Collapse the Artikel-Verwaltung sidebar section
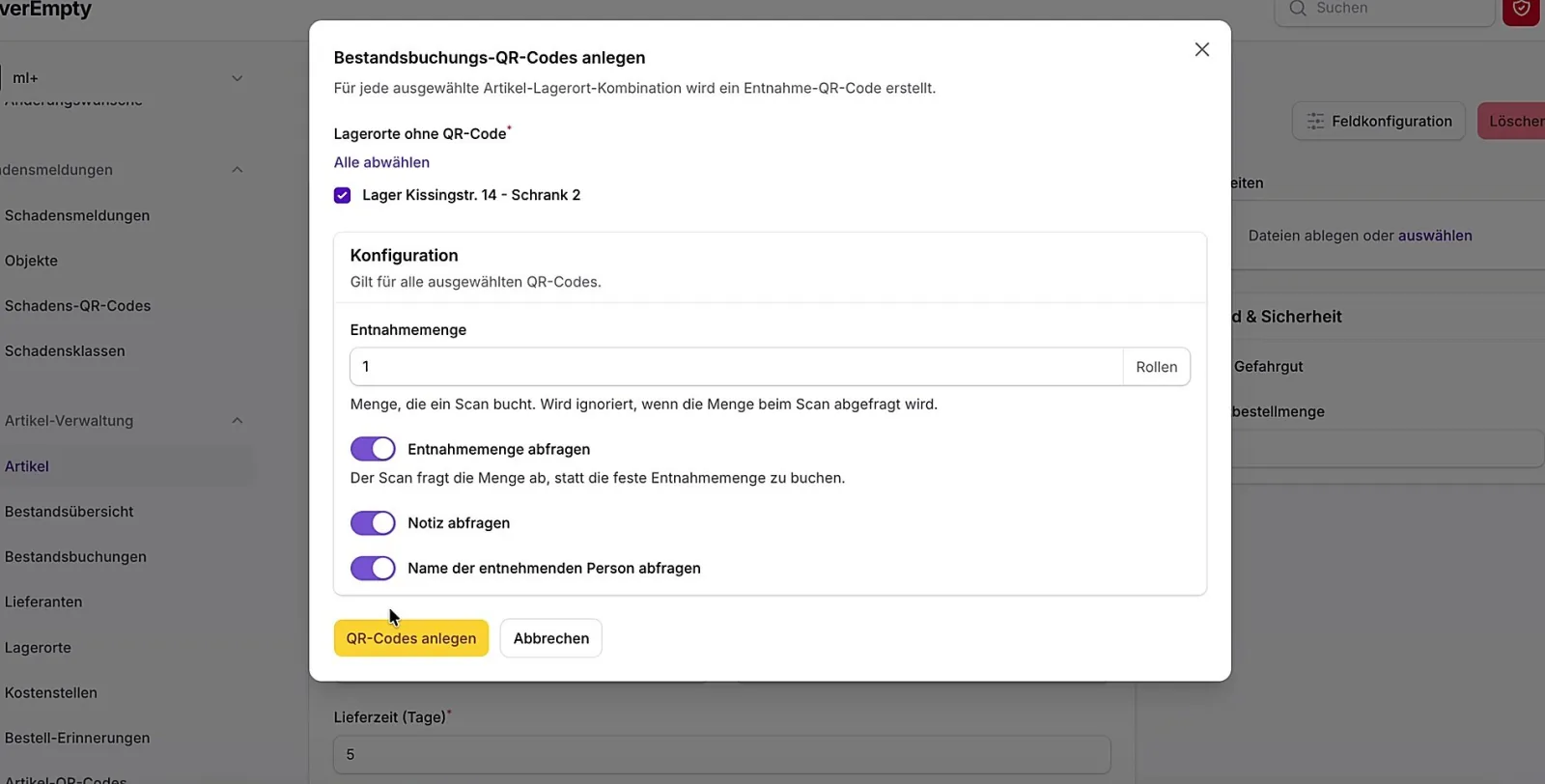 237,421
